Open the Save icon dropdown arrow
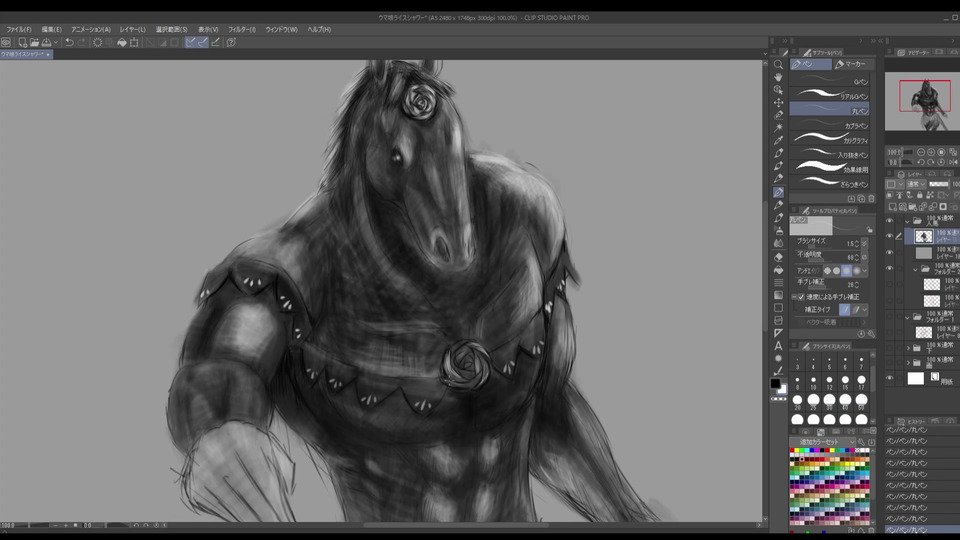960x540 pixels. 55,42
